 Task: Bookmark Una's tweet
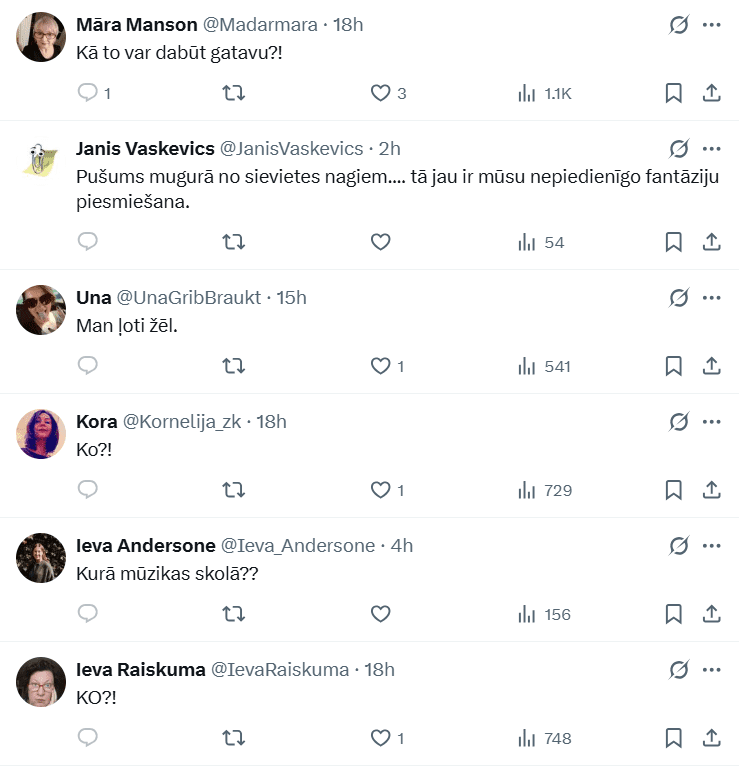click(x=674, y=366)
